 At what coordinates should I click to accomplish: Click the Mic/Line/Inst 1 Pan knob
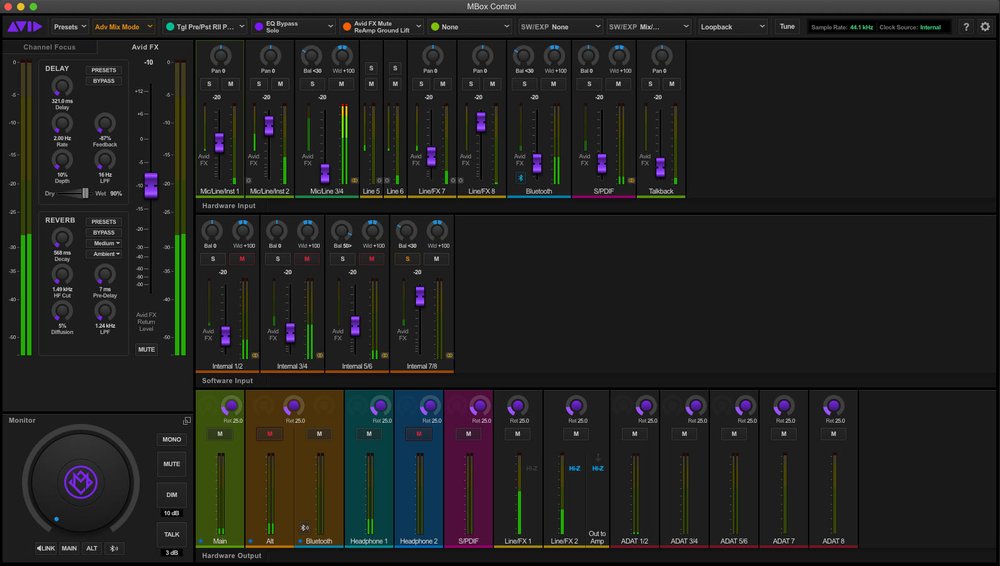[x=221, y=56]
